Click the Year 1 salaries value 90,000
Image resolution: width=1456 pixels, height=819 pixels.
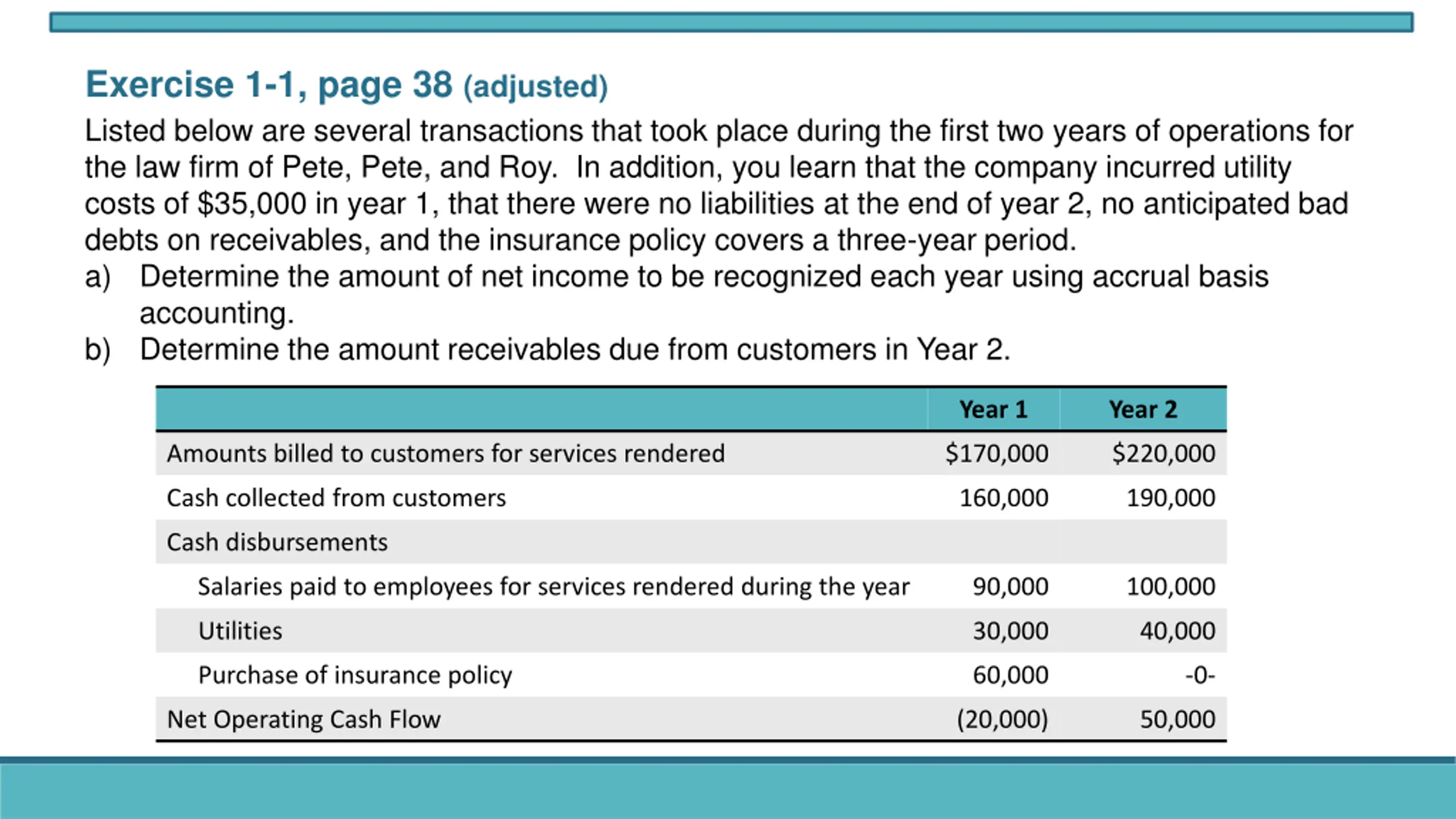click(1011, 586)
